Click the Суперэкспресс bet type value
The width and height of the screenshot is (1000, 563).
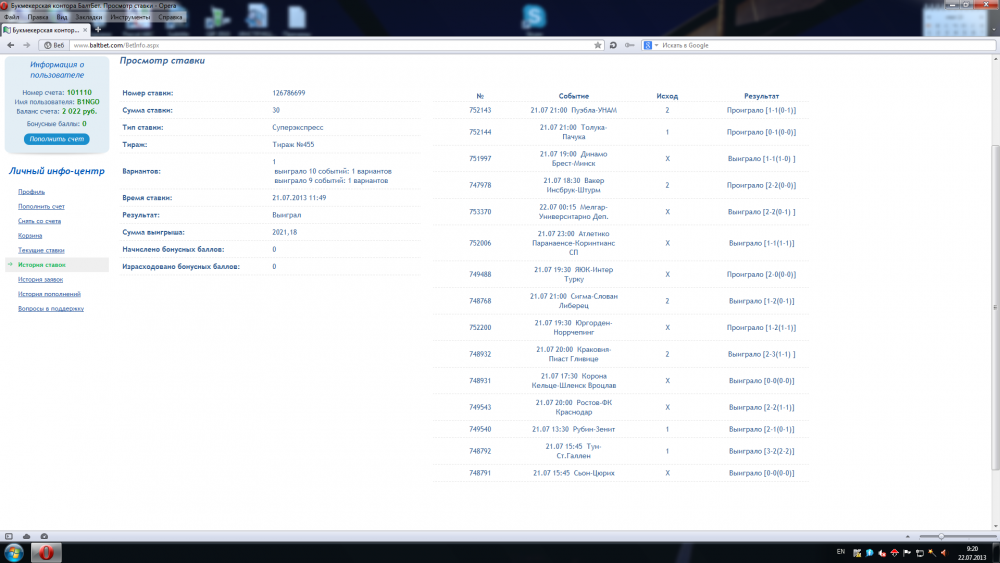tap(298, 128)
